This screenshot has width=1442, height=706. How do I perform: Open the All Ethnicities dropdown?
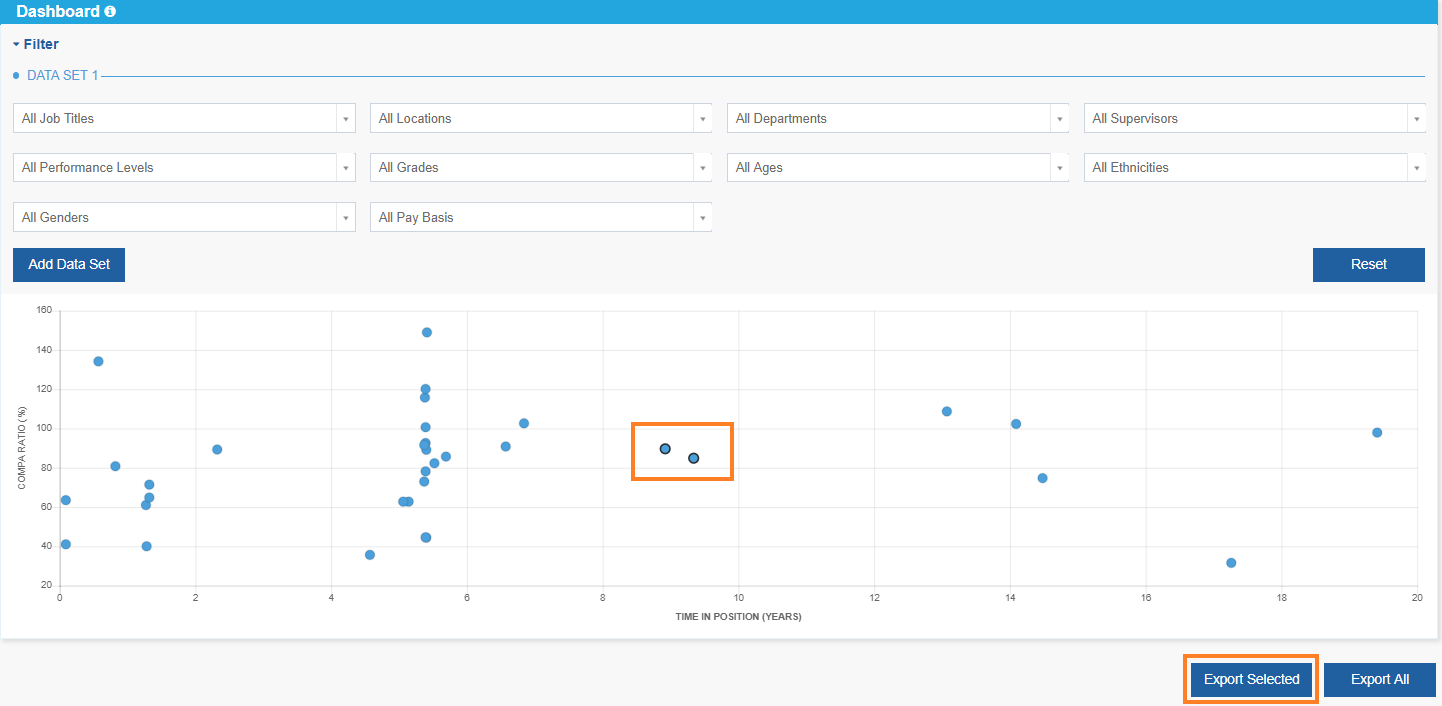(x=1416, y=167)
